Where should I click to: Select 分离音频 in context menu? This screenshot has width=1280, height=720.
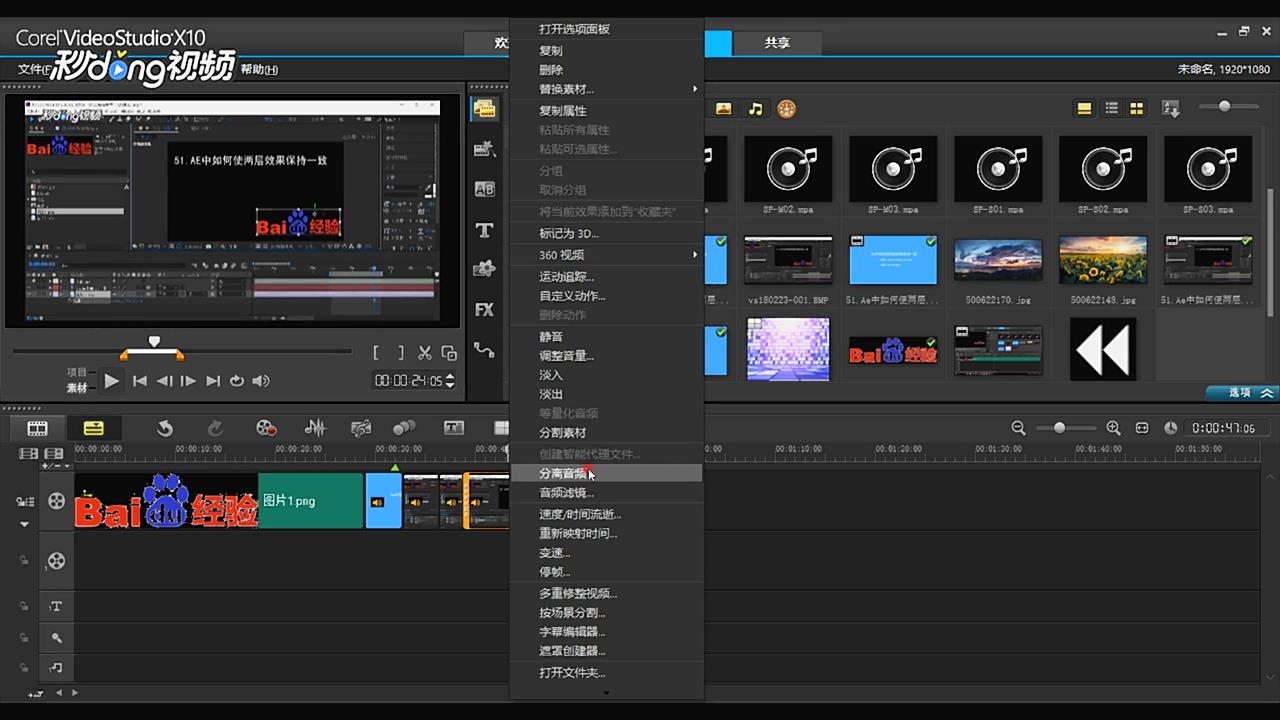pos(606,473)
